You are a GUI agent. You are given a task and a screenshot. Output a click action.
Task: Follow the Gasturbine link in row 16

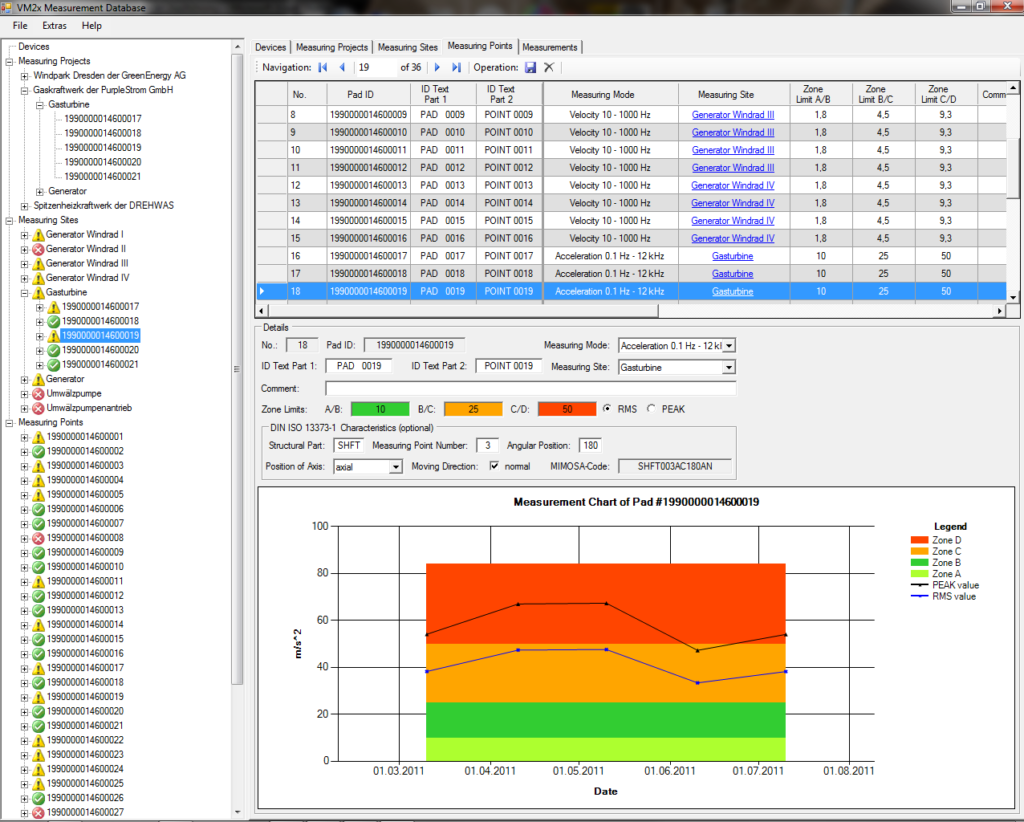[733, 256]
